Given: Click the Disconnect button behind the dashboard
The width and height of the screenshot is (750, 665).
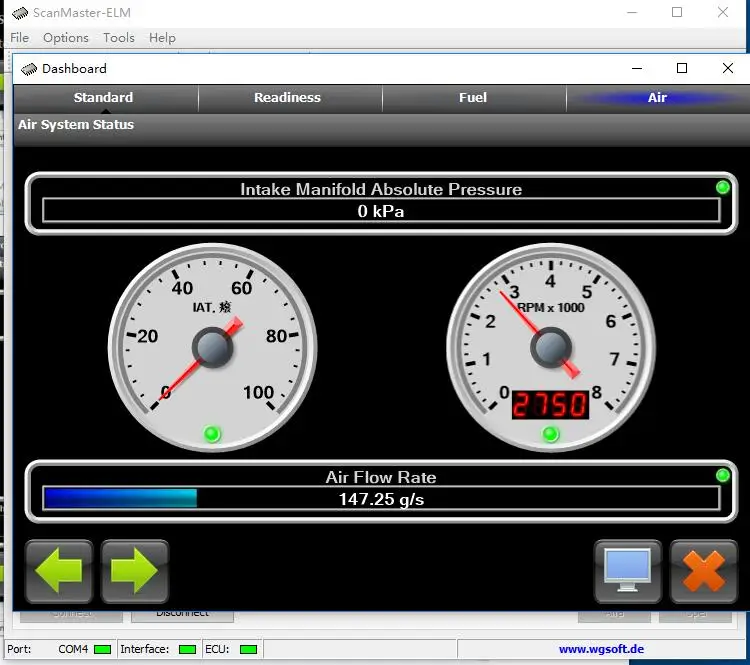Looking at the screenshot, I should 182,615.
